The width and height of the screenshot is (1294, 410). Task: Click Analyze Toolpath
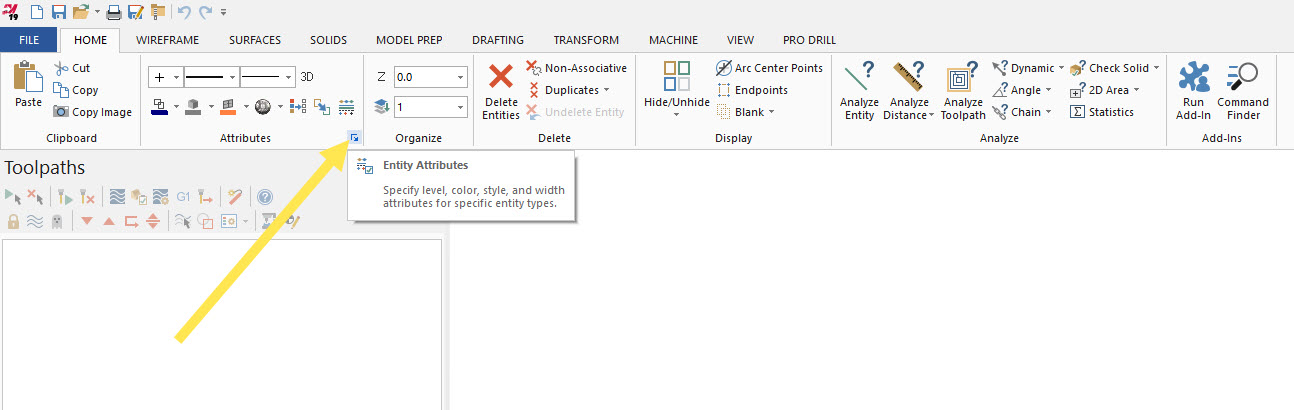pos(963,90)
